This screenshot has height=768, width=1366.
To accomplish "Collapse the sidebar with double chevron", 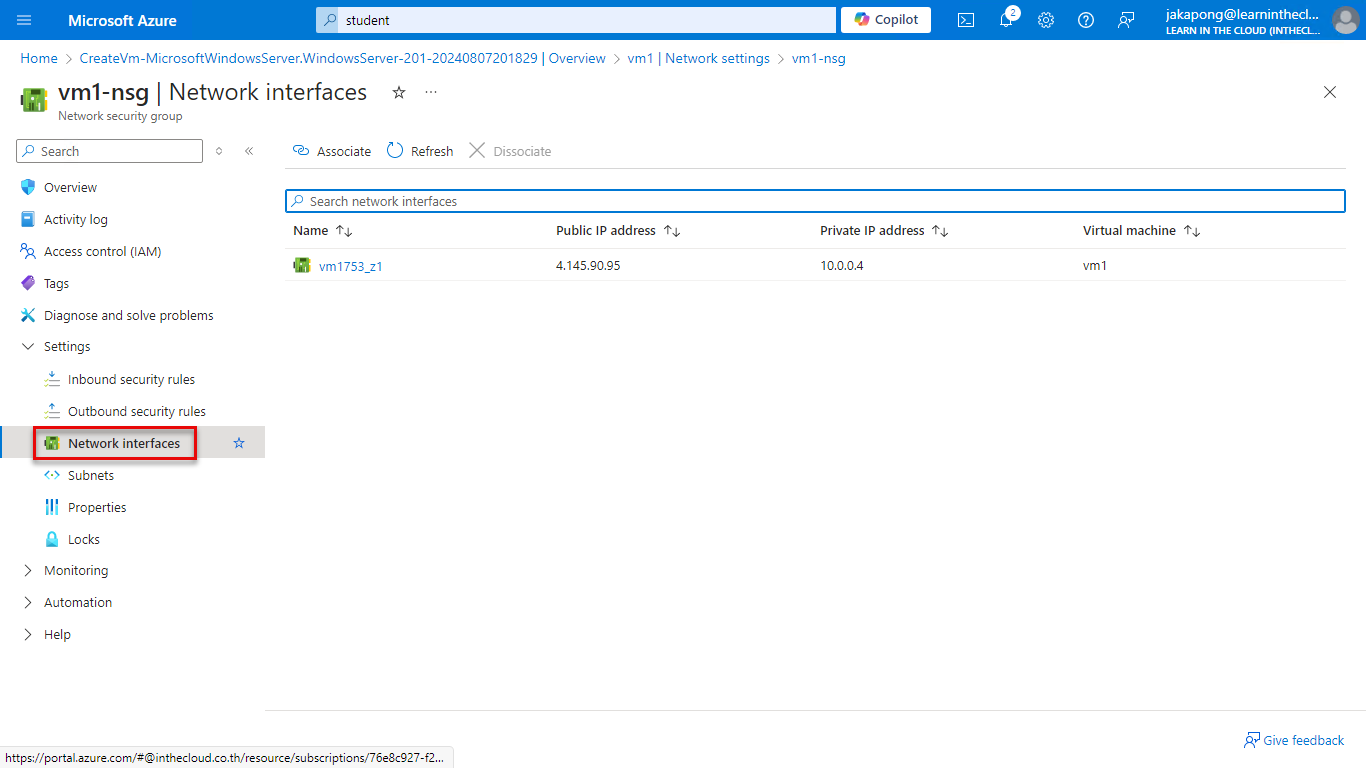I will pos(249,151).
